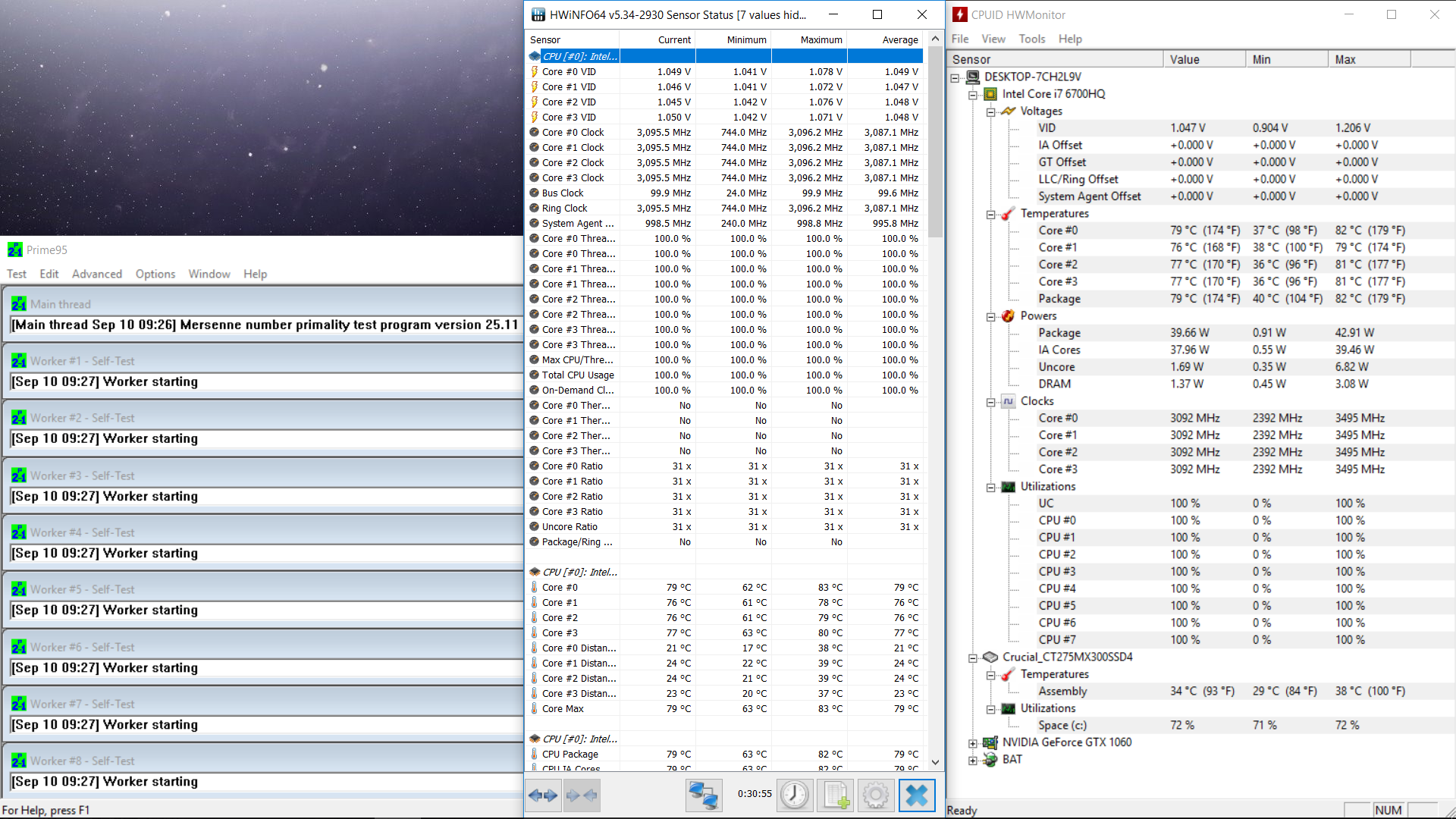Click the Intel Core i7 chip icon
The width and height of the screenshot is (1456, 819).
click(x=990, y=94)
